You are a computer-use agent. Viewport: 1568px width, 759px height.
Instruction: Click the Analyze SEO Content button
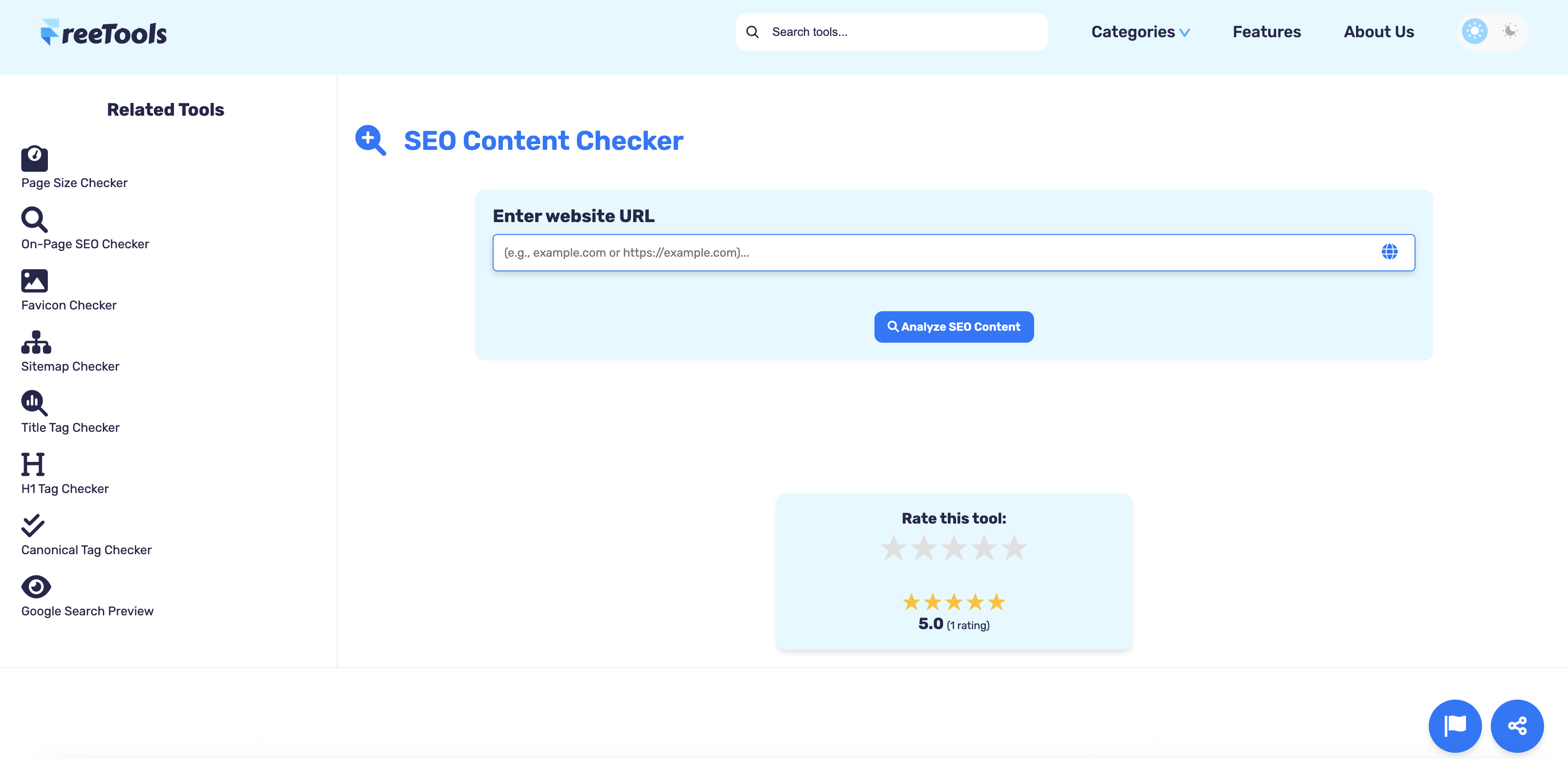click(x=953, y=326)
